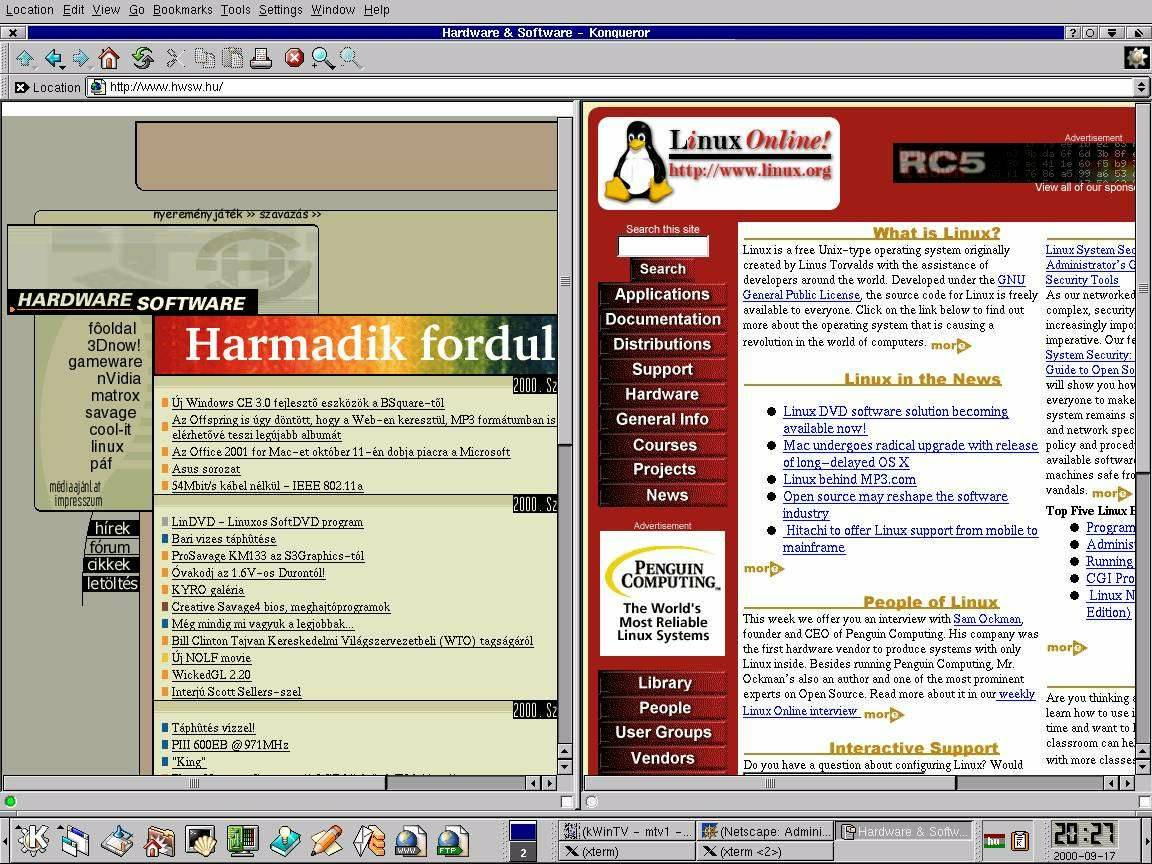Toggle the right view's link checkbox
This screenshot has height=864, width=1152.
click(1142, 801)
